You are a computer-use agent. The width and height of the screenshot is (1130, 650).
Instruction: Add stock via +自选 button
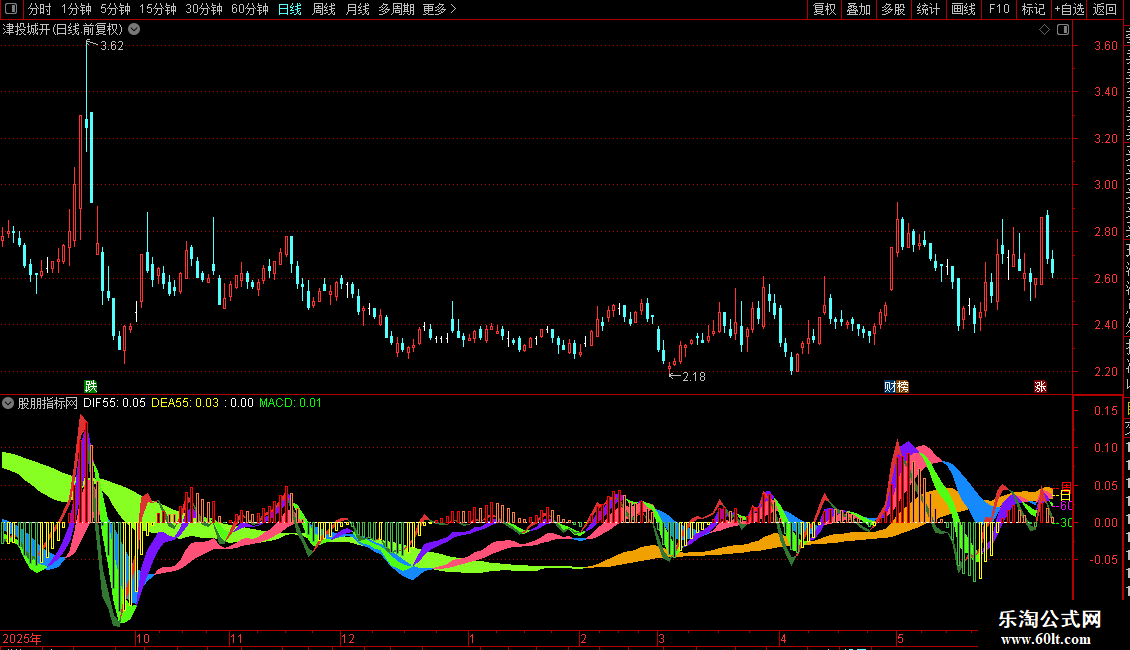click(1069, 9)
